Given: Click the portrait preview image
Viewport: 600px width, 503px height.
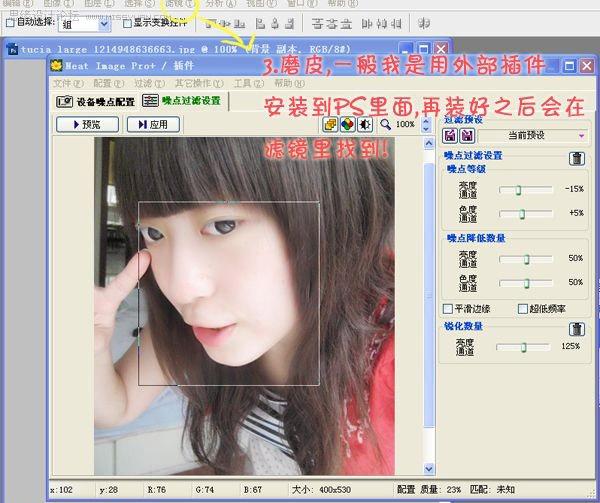Looking at the screenshot, I should 244,306.
